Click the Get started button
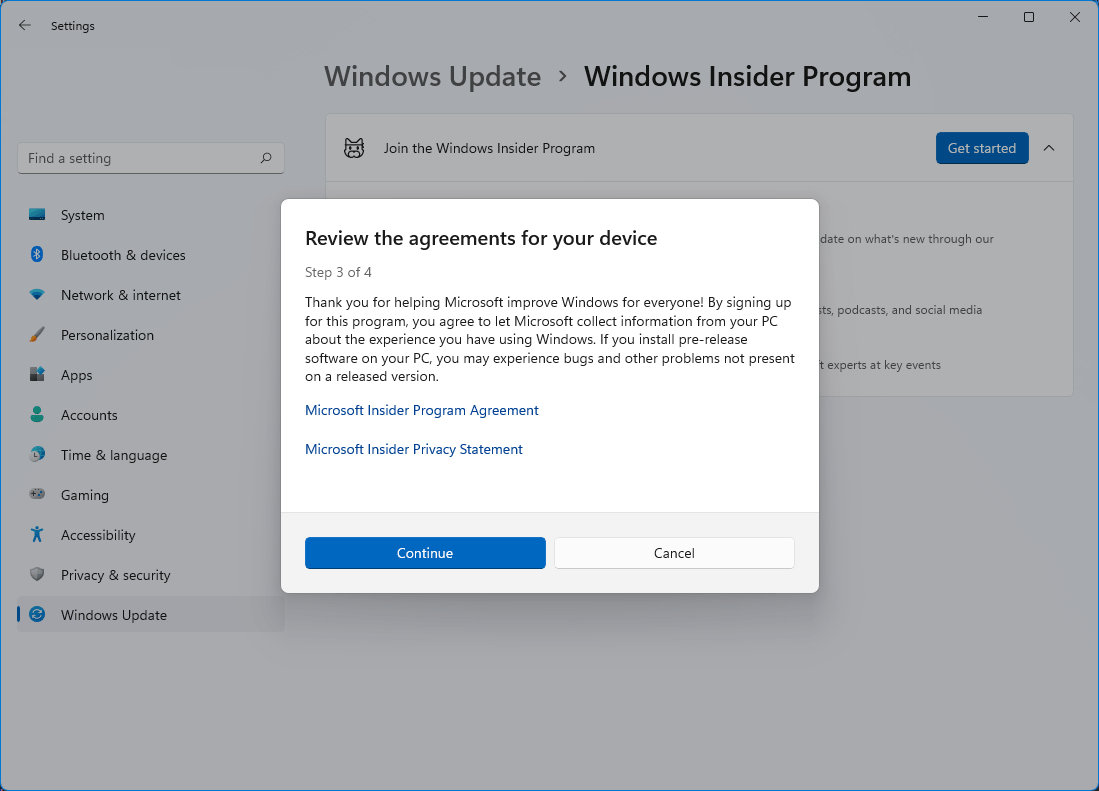Screen dimensions: 1099x791 tap(981, 148)
